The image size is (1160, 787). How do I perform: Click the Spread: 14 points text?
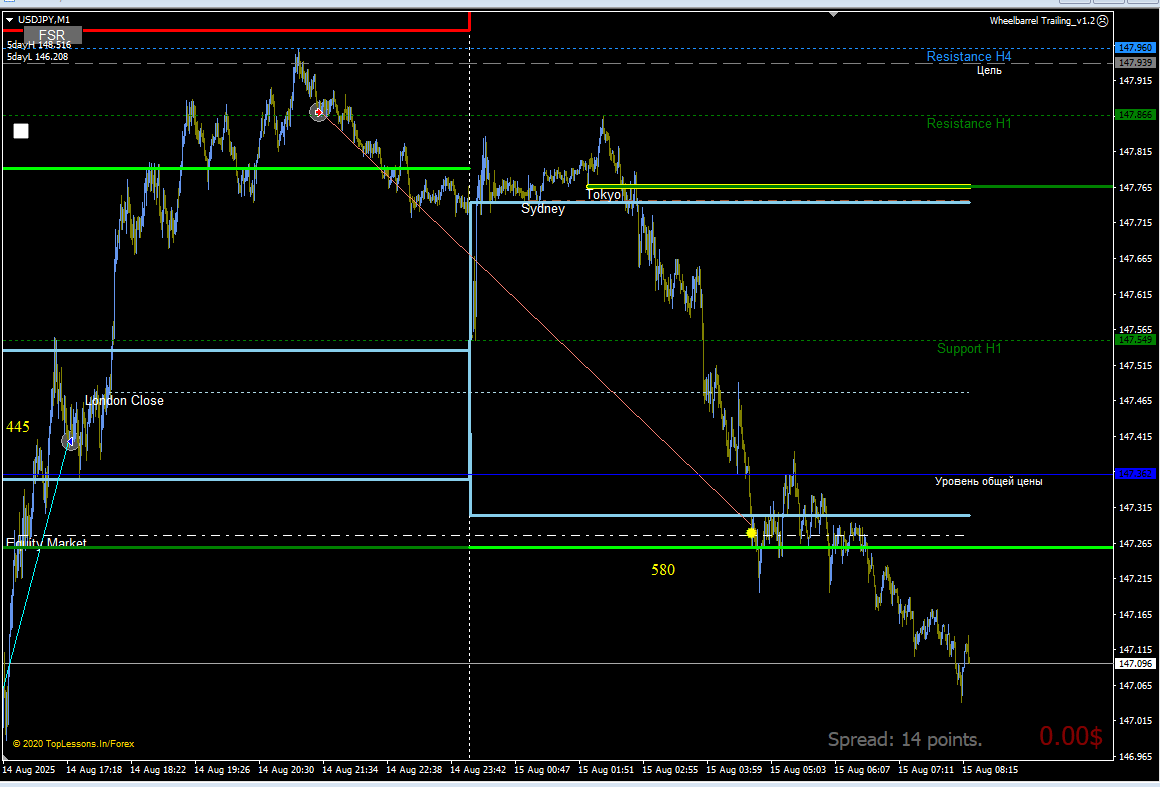[905, 740]
